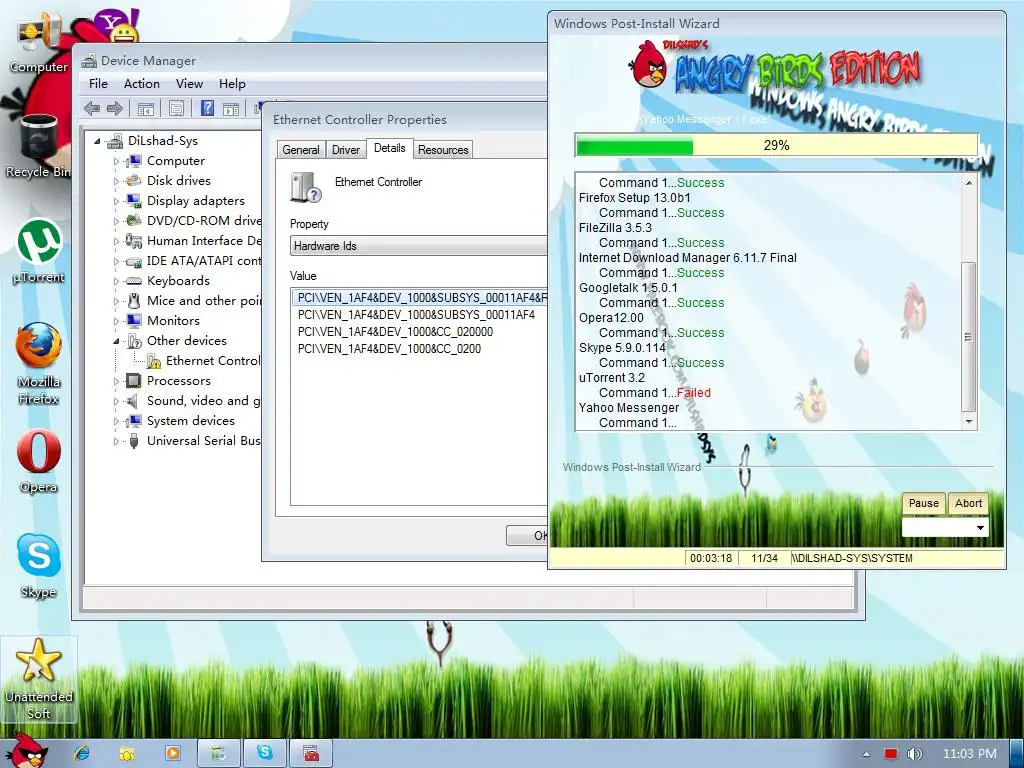Select the Details tab

click(x=389, y=148)
